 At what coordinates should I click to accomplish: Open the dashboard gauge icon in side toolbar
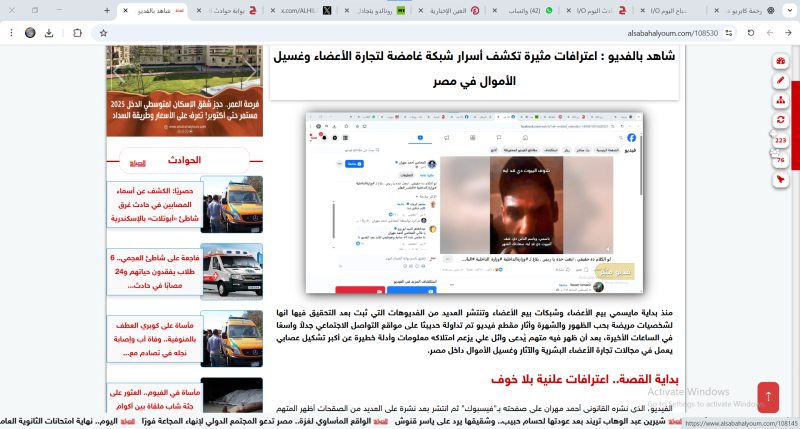coord(781,61)
